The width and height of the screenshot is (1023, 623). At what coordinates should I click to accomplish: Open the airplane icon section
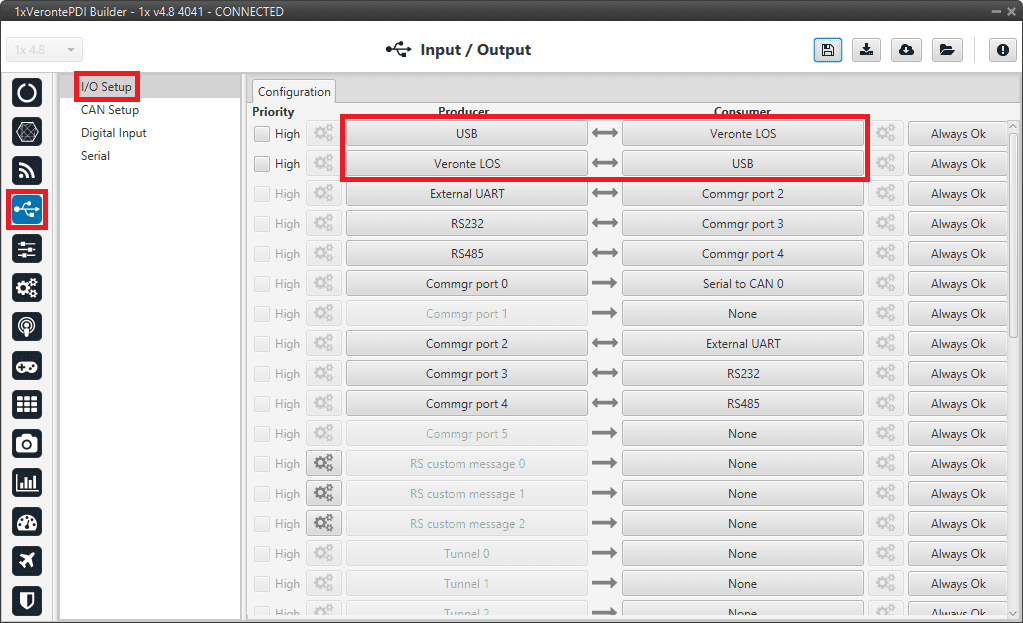pyautogui.click(x=27, y=560)
